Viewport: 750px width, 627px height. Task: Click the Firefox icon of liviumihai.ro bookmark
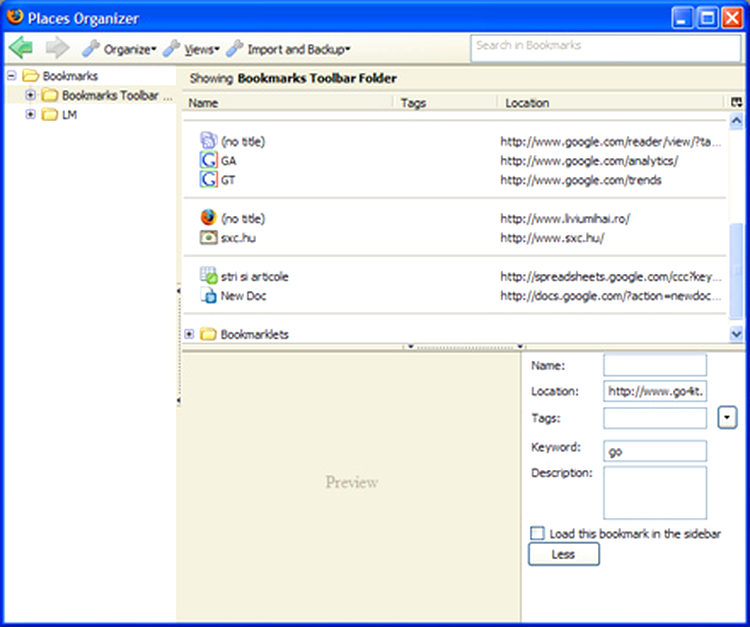pyautogui.click(x=208, y=218)
